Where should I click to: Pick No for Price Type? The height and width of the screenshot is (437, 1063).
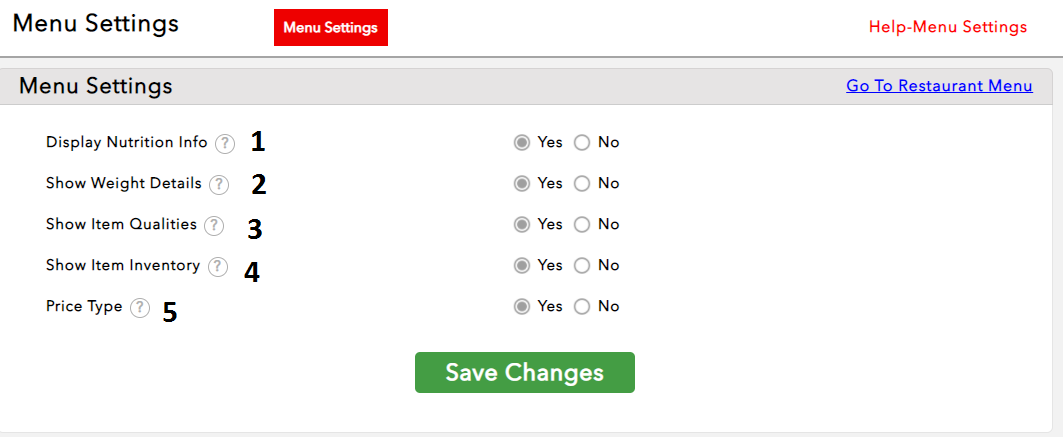pos(582,306)
